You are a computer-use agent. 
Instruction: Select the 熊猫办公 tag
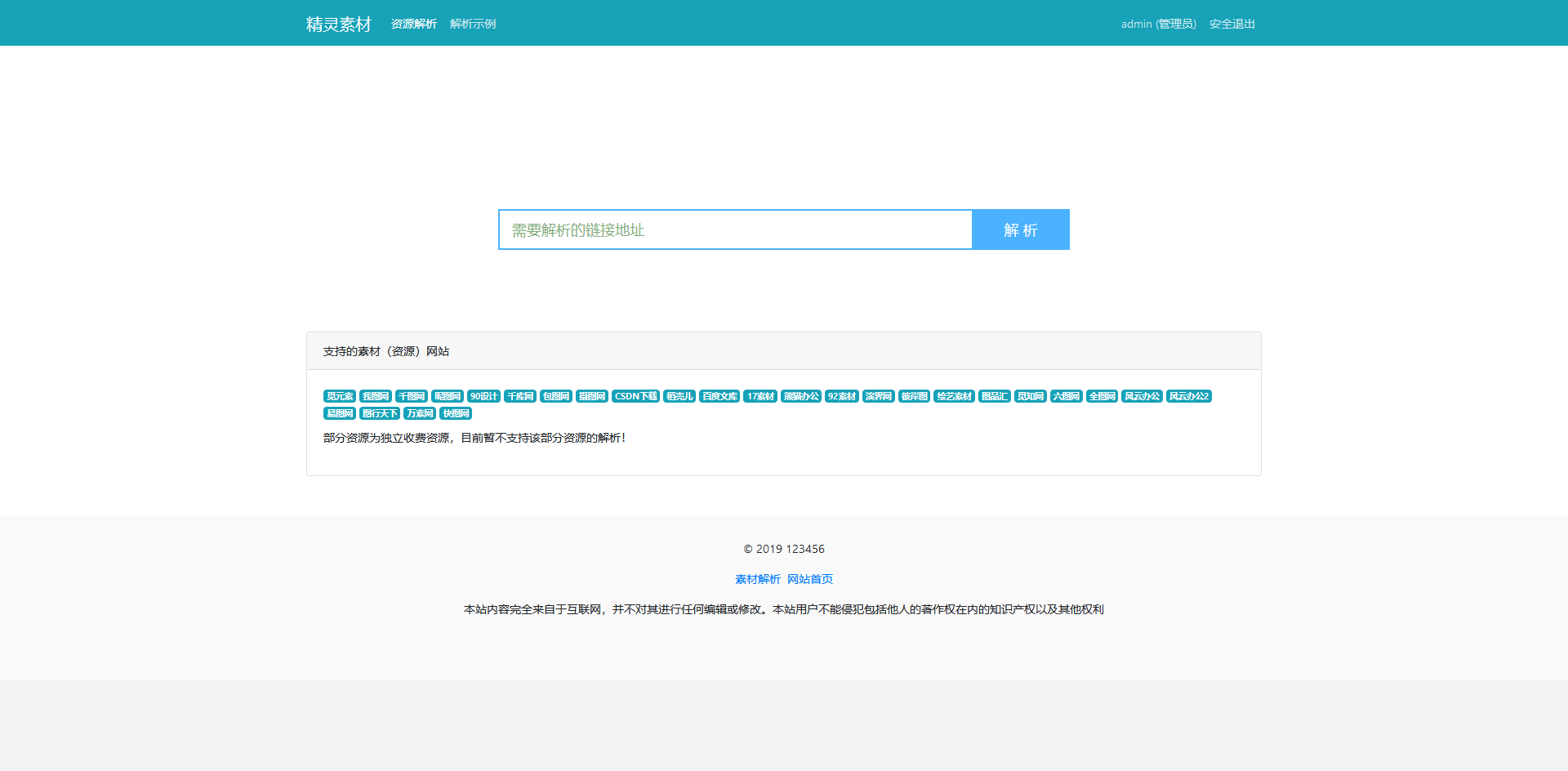pos(801,396)
